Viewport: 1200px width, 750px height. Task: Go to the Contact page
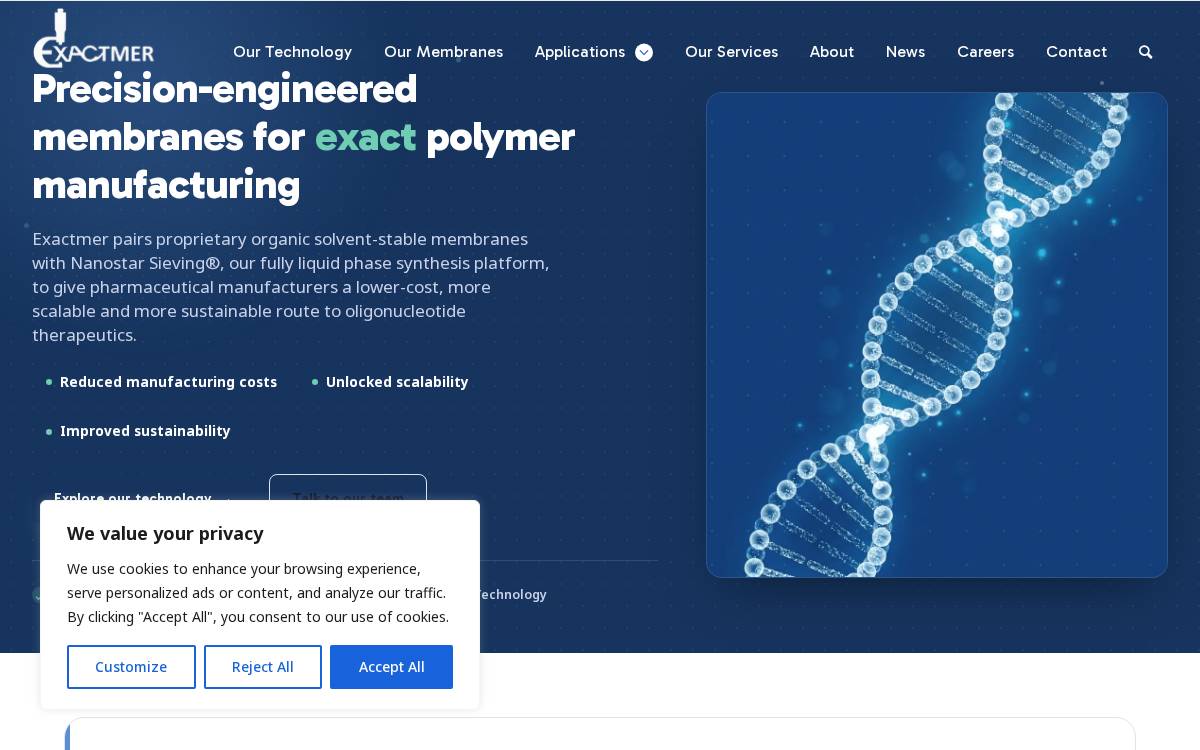pos(1076,52)
